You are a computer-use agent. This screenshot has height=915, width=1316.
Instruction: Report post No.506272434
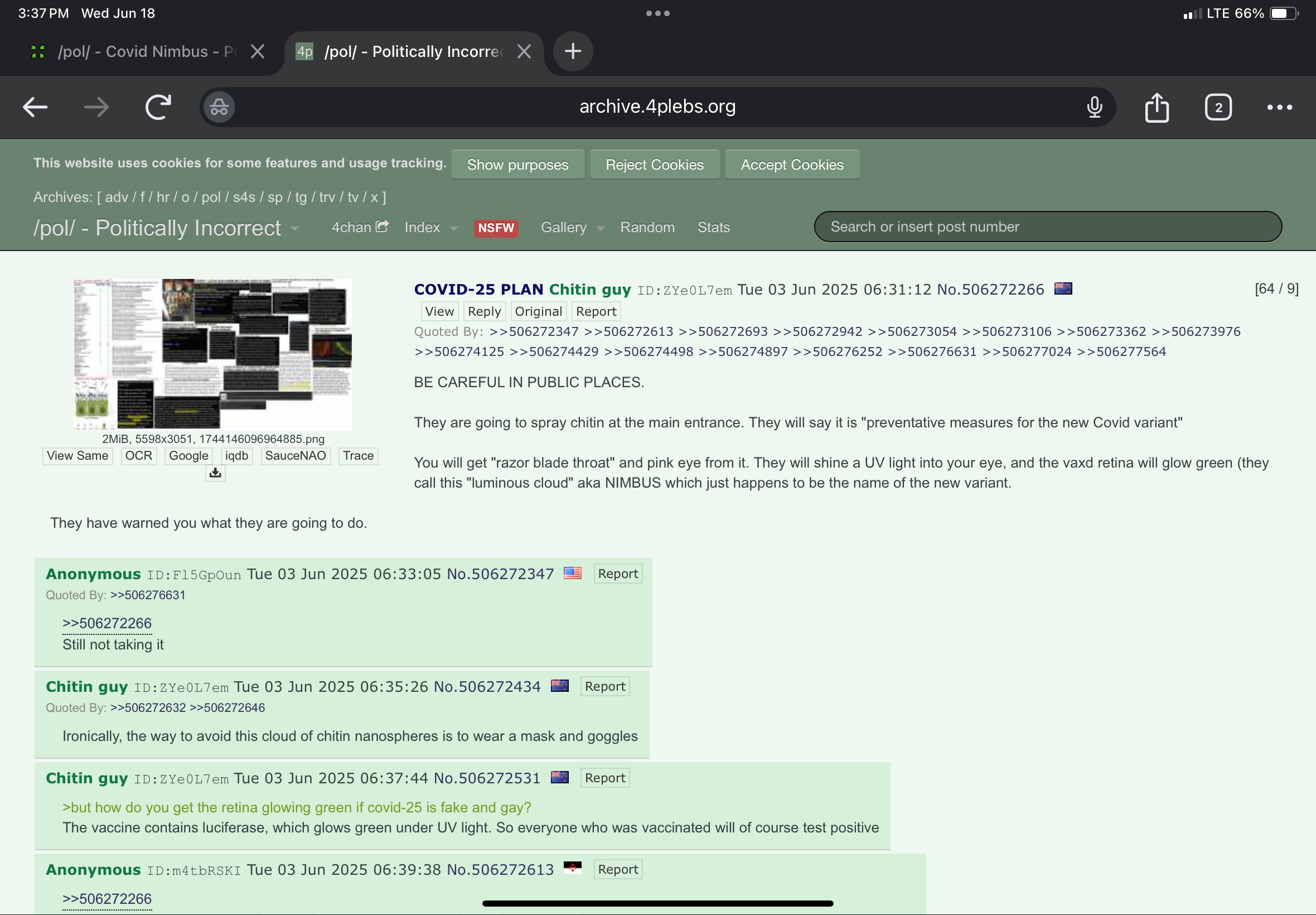pos(605,686)
